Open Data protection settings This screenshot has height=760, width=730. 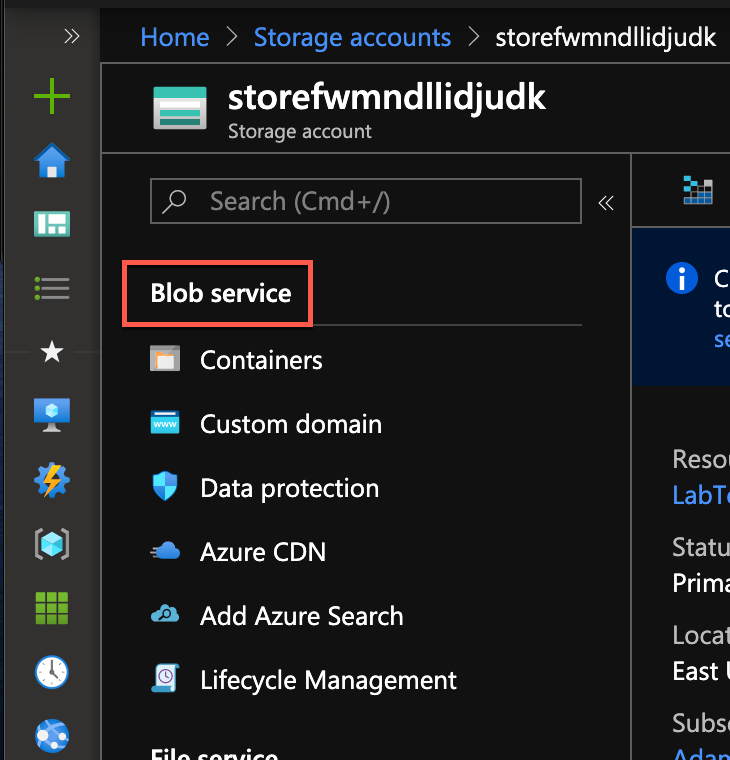click(x=289, y=488)
